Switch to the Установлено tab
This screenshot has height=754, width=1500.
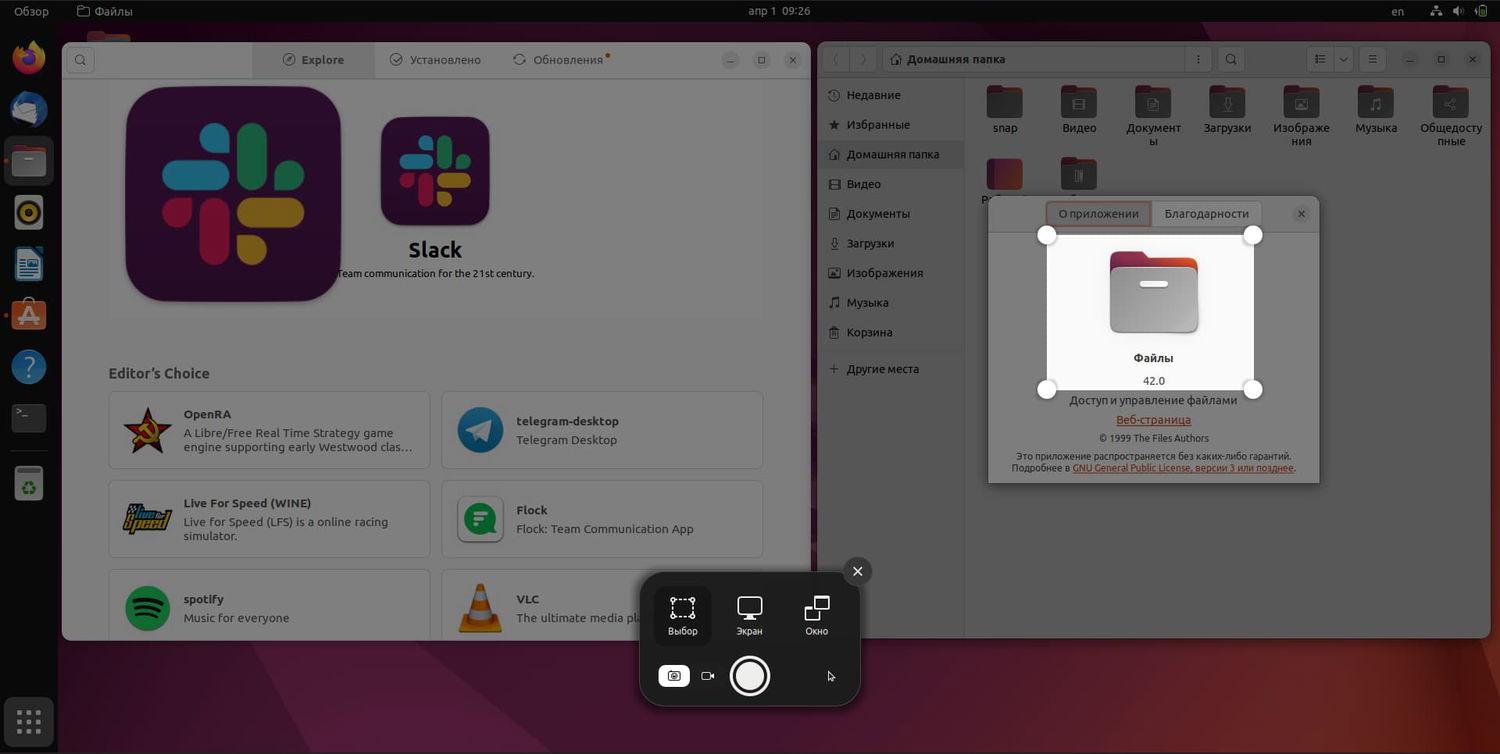coord(435,60)
